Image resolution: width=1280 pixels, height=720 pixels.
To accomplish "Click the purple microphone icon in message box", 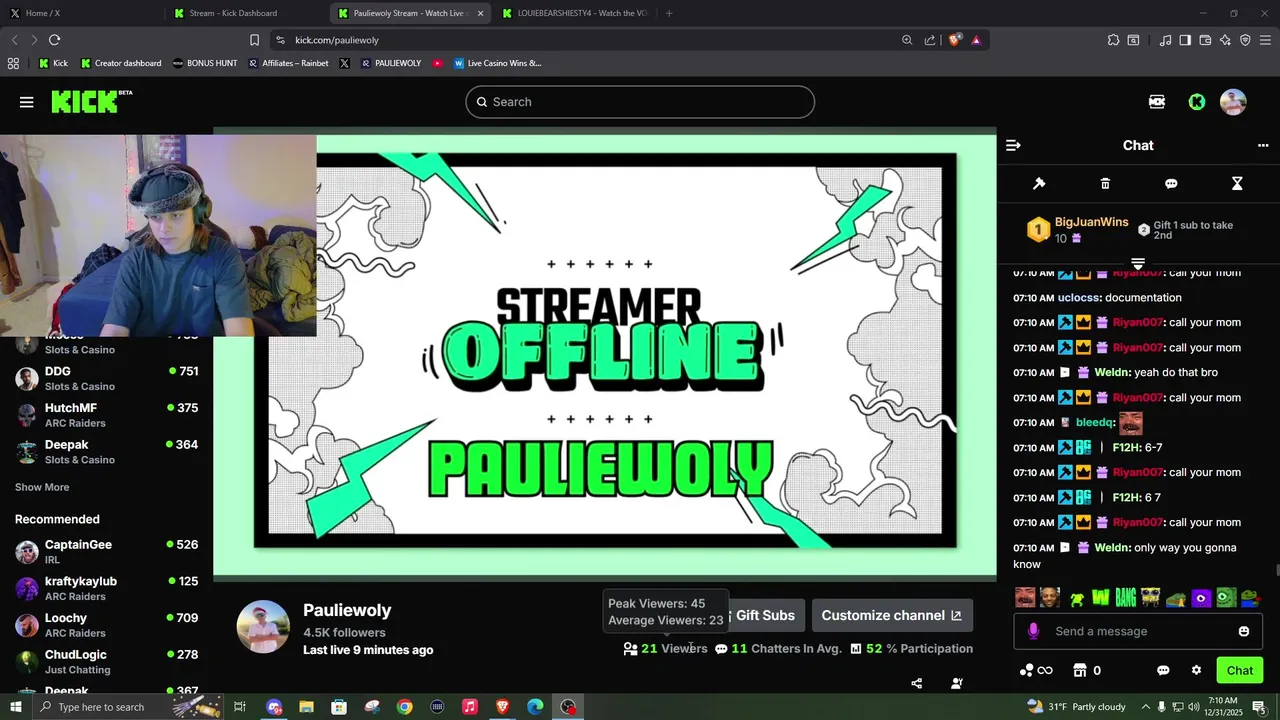I will tap(1033, 631).
